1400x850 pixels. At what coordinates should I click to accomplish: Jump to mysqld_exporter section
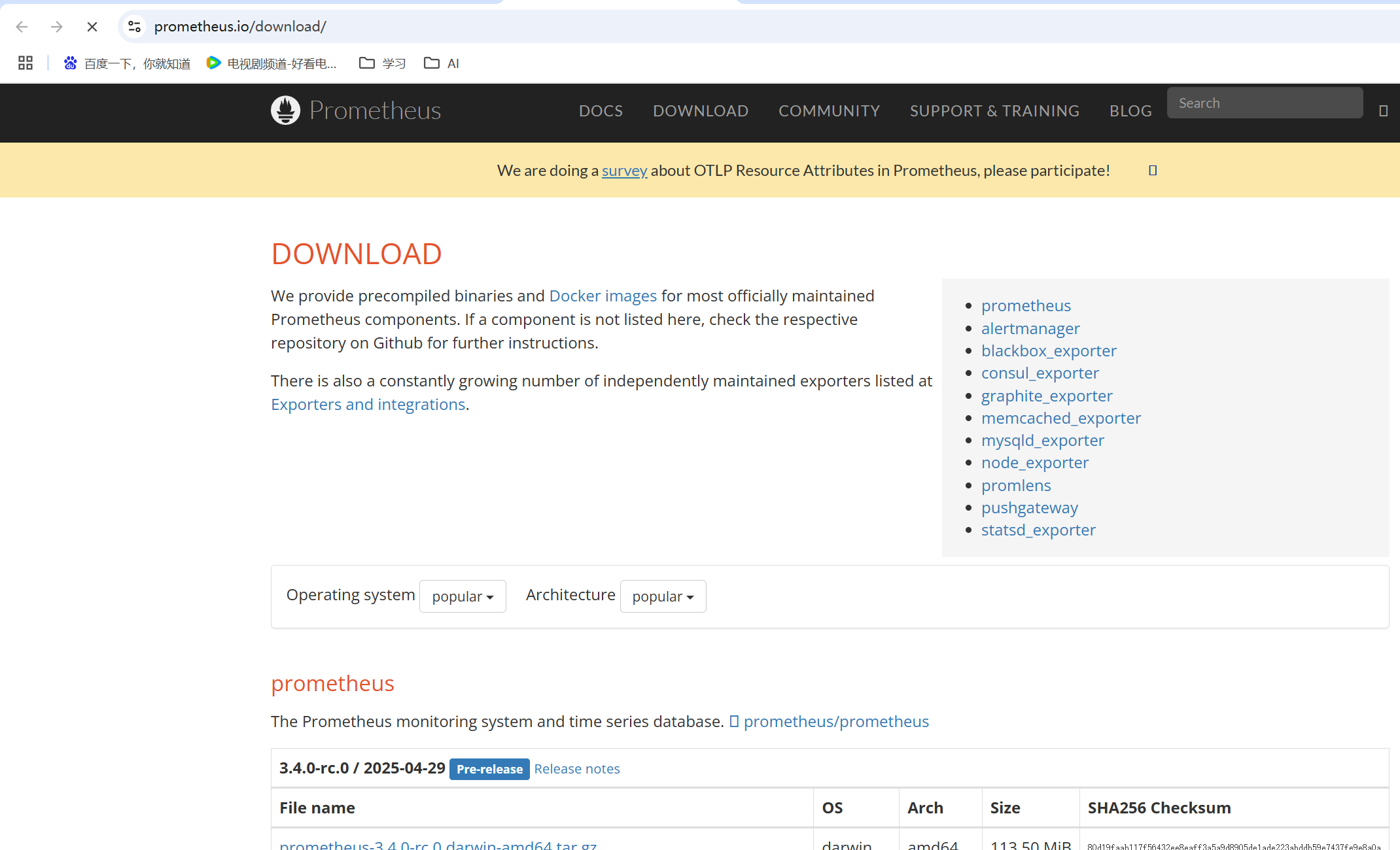[x=1043, y=441]
